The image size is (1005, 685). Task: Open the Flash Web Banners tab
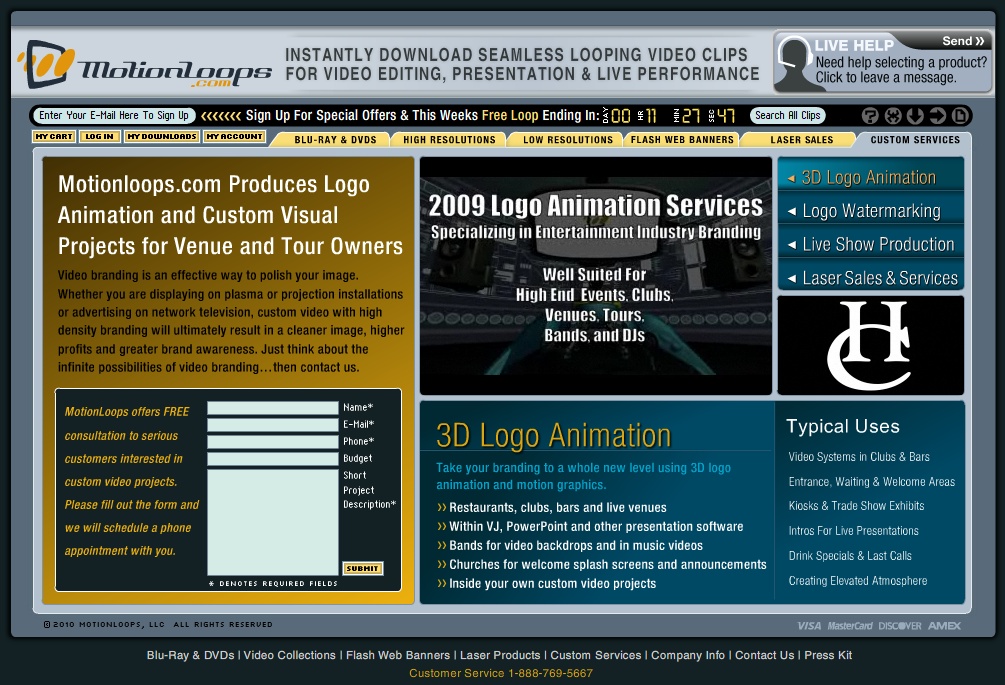[x=682, y=140]
